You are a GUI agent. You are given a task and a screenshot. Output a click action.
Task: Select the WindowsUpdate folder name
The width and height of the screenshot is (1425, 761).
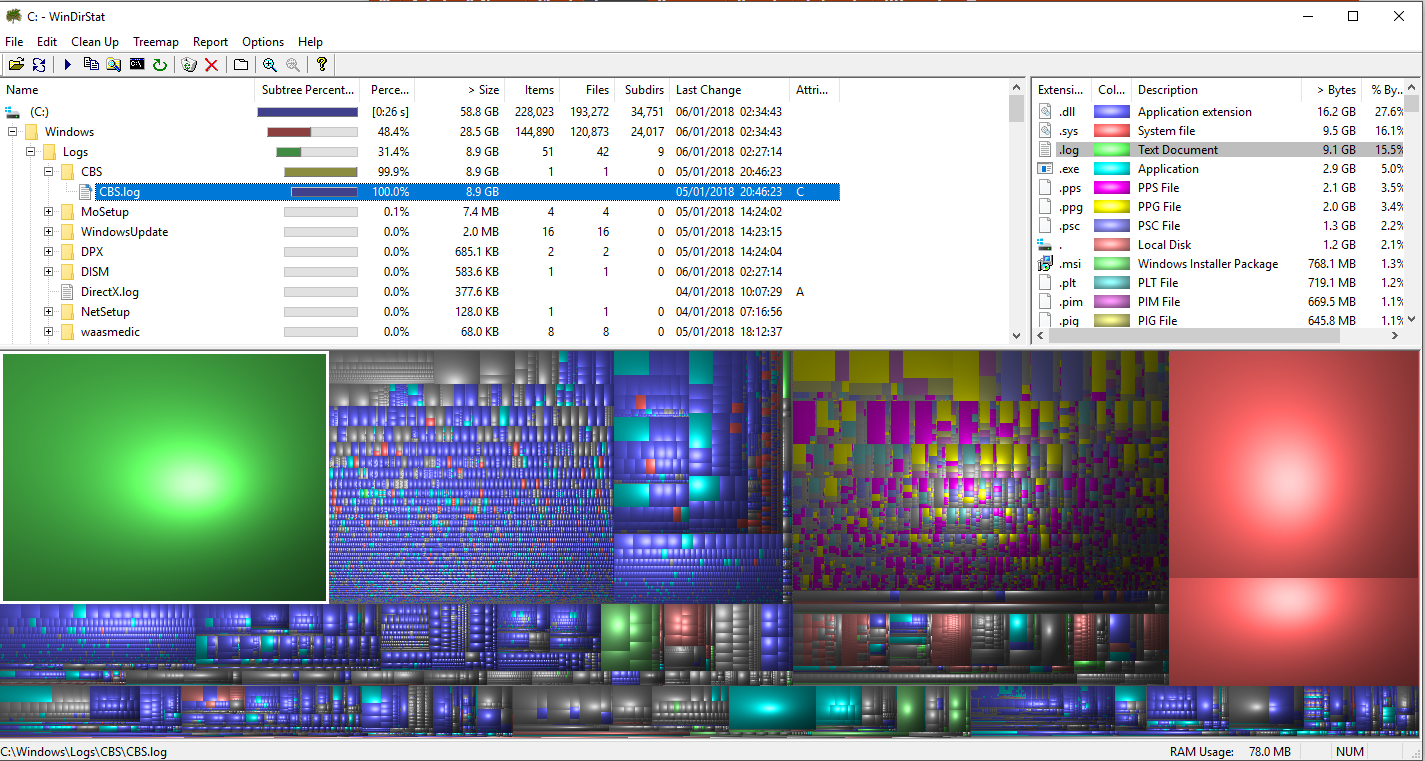124,232
